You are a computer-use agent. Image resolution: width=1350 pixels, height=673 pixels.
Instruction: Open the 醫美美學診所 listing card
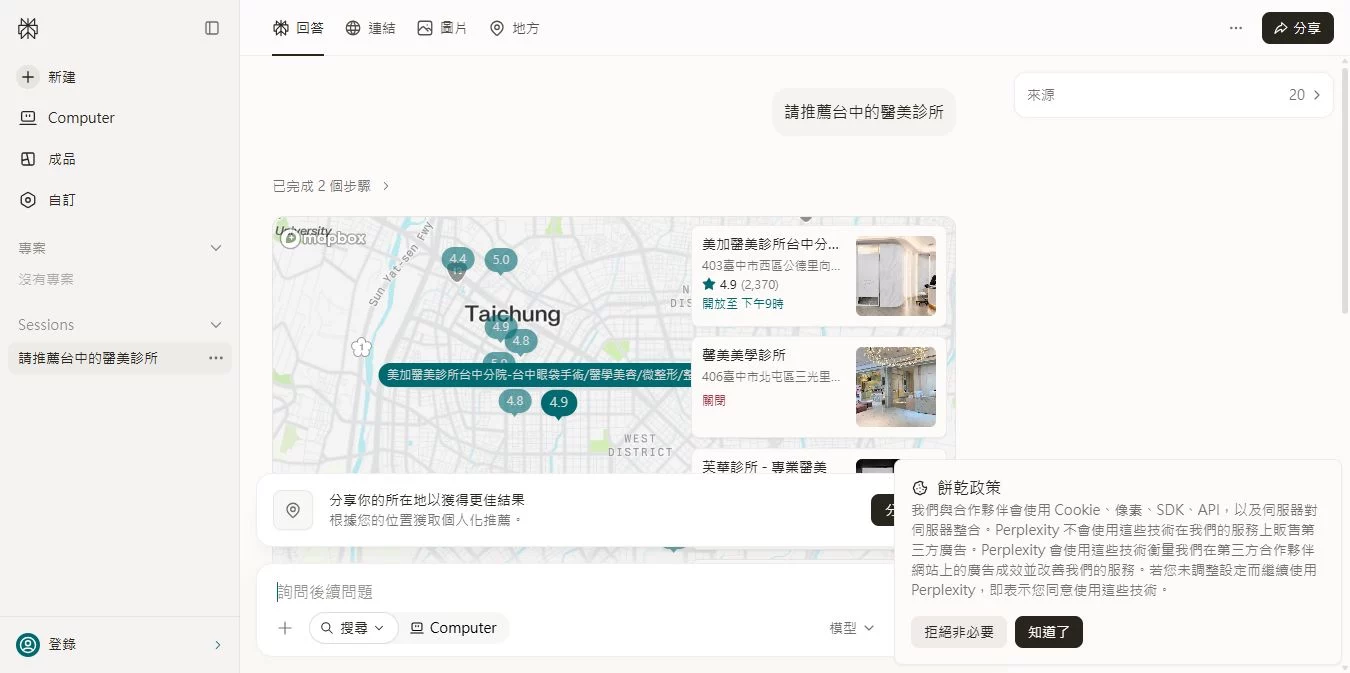click(x=819, y=387)
